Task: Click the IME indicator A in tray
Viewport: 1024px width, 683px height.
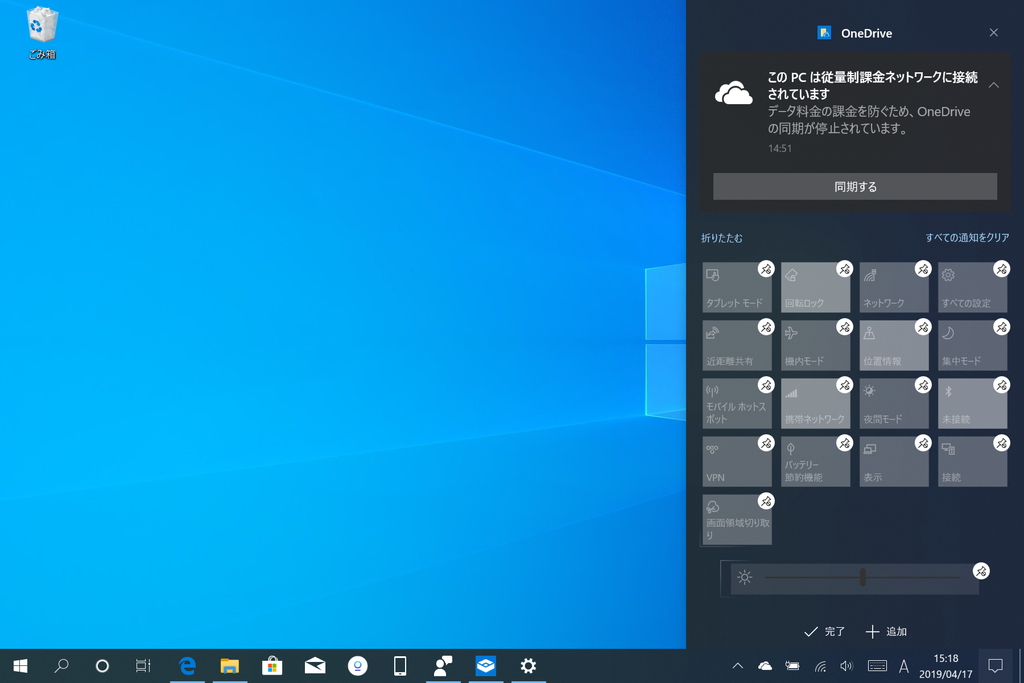Action: (x=904, y=666)
